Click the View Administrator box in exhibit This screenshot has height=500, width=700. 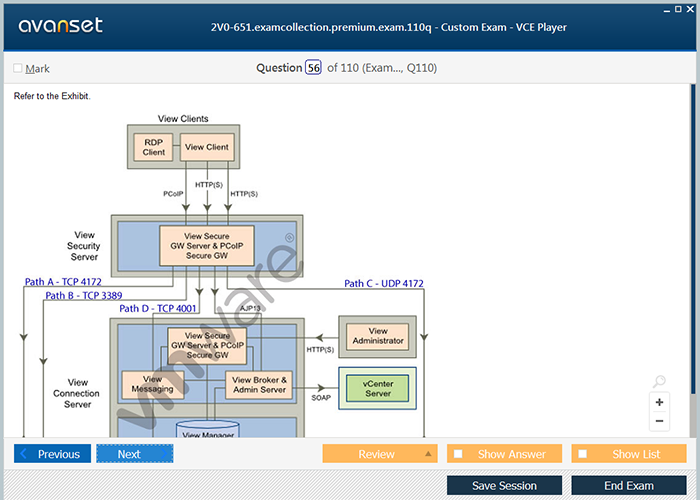click(x=378, y=336)
